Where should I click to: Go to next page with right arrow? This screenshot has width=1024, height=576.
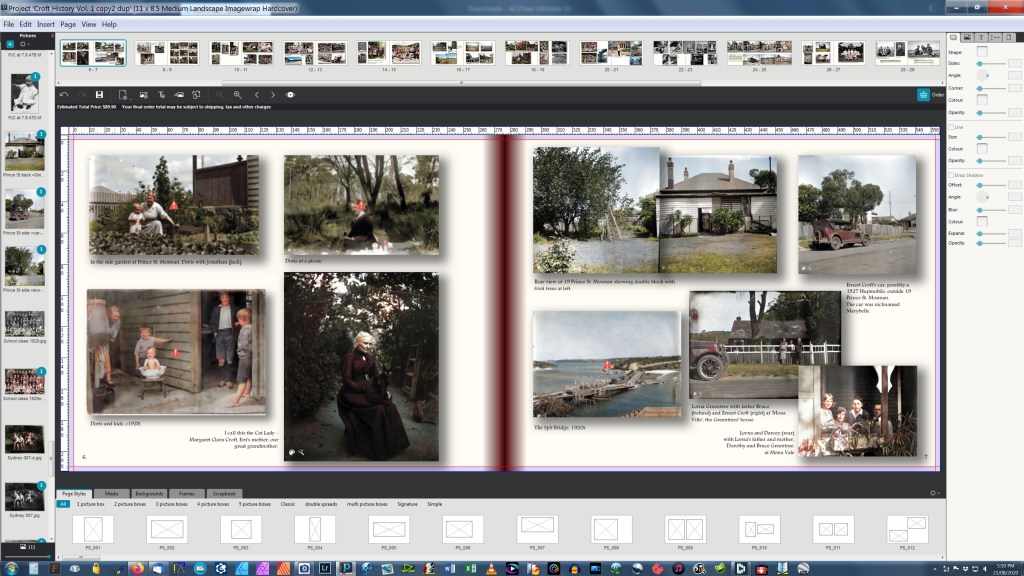pyautogui.click(x=273, y=94)
